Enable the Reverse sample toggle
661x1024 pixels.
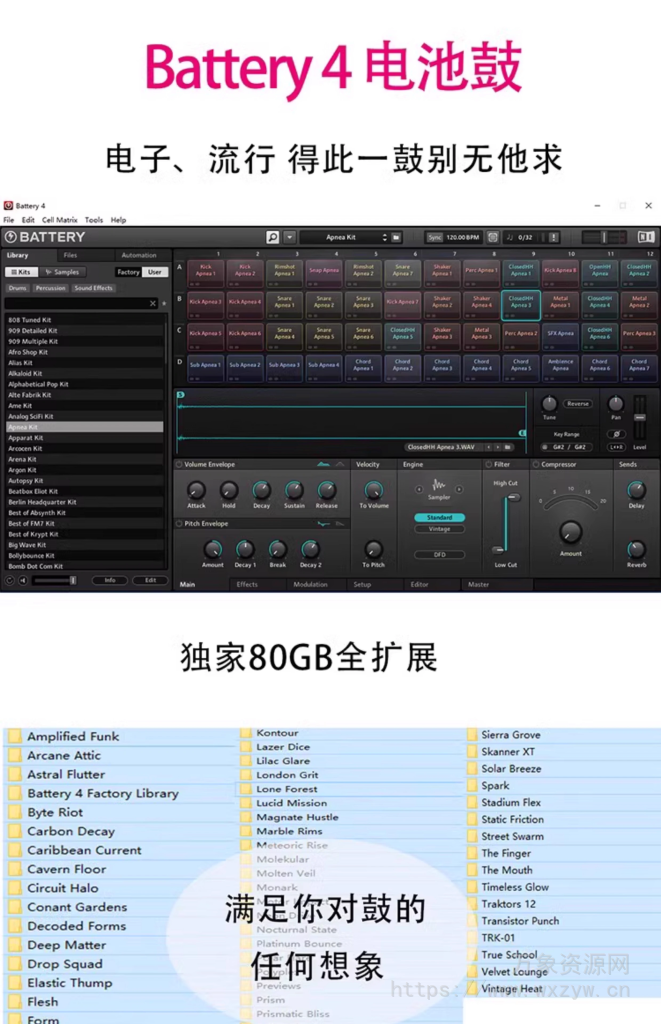click(577, 404)
